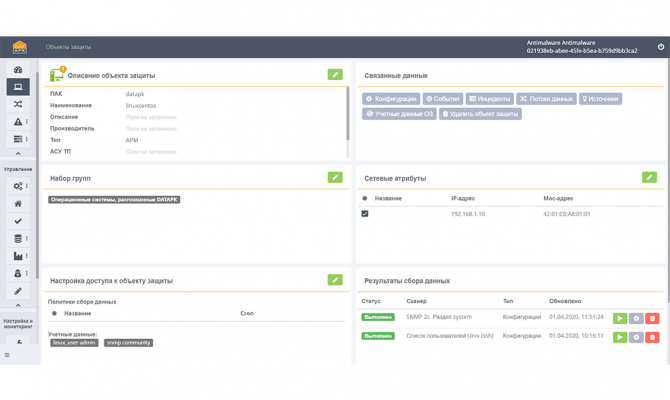Select the radio in network attributes header
This screenshot has width=670, height=400.
coord(365,199)
